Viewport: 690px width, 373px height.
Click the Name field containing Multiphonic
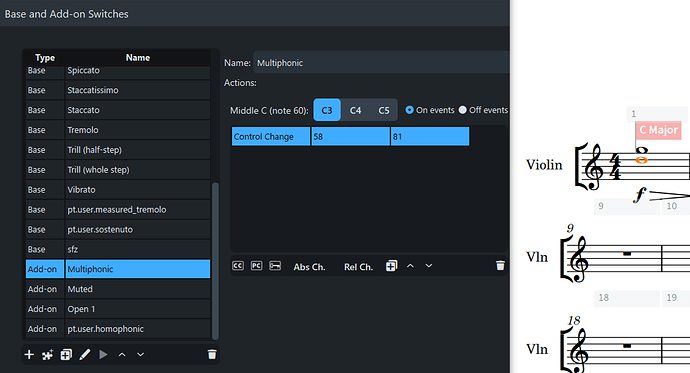click(x=381, y=63)
